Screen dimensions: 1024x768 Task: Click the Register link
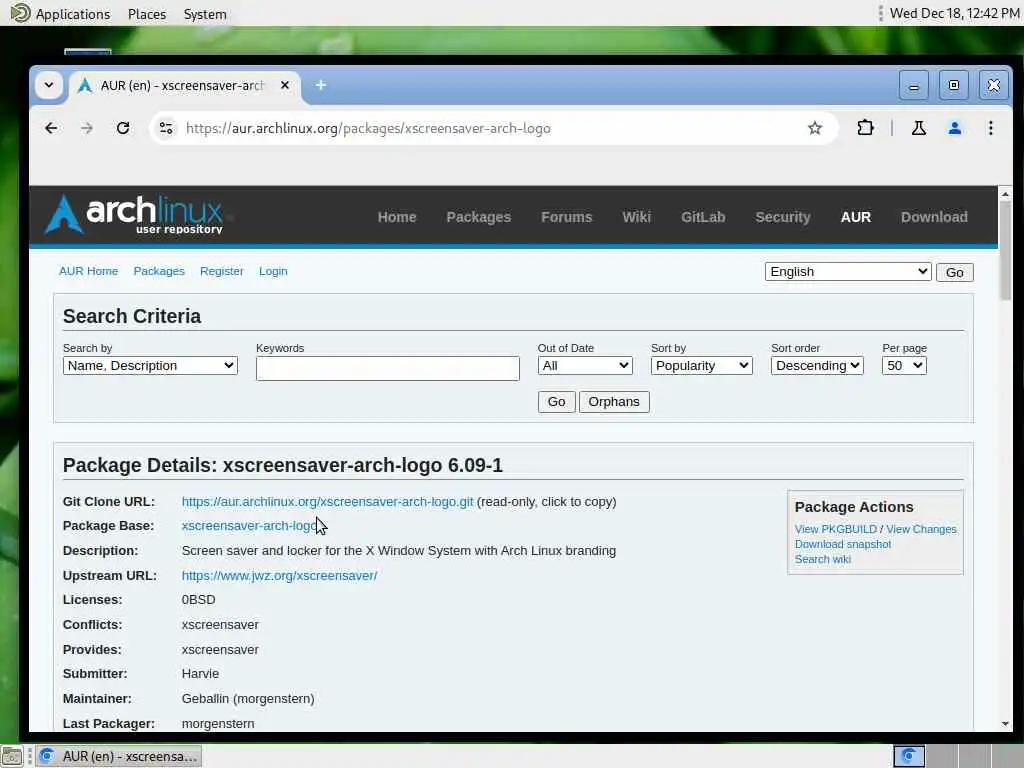point(221,271)
